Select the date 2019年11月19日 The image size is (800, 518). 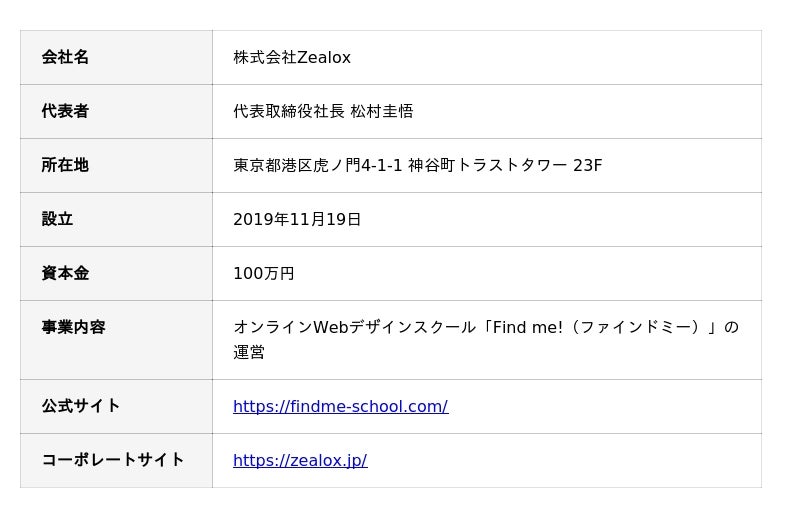tap(297, 219)
